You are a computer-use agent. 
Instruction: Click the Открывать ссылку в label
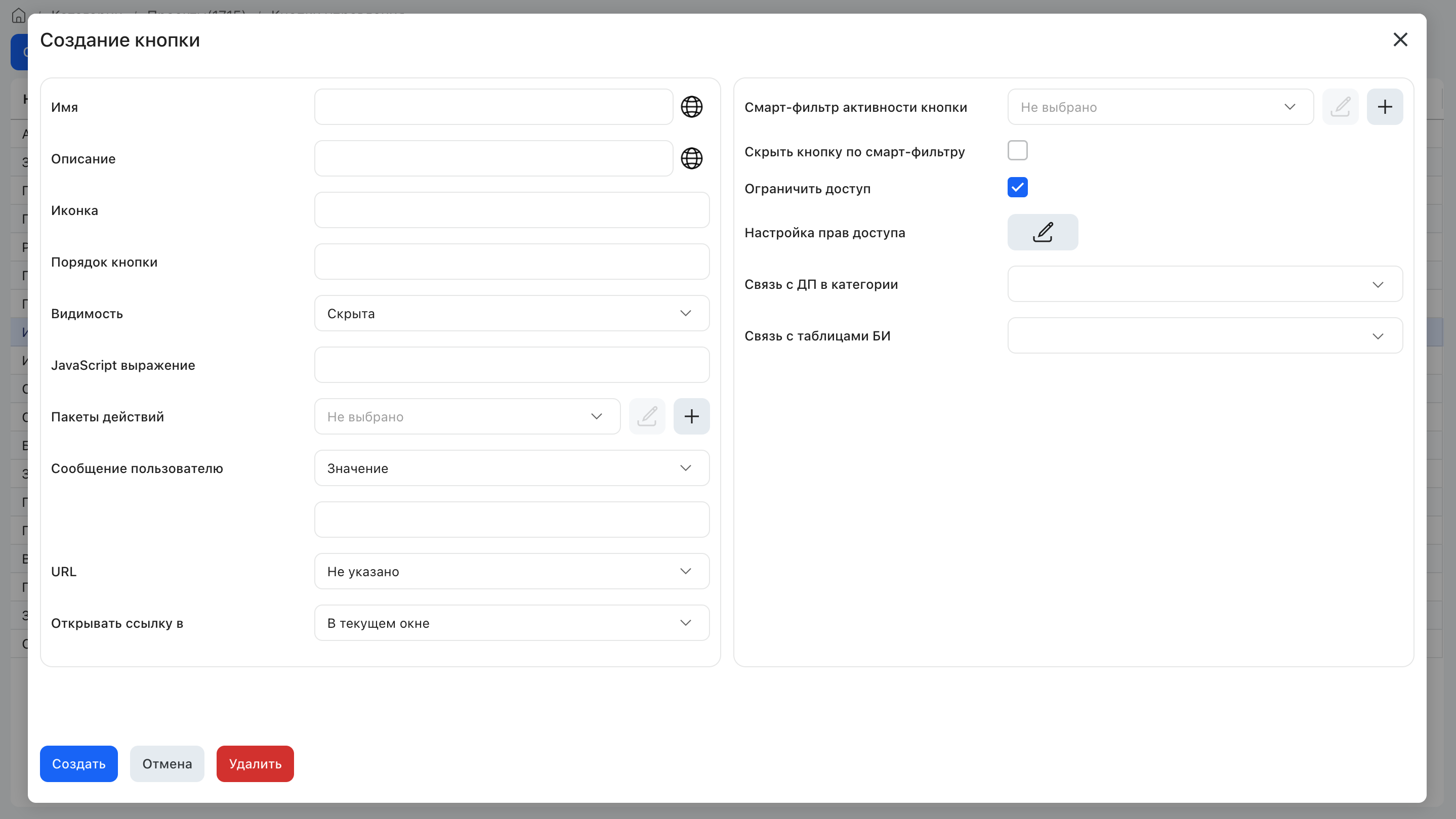[117, 623]
